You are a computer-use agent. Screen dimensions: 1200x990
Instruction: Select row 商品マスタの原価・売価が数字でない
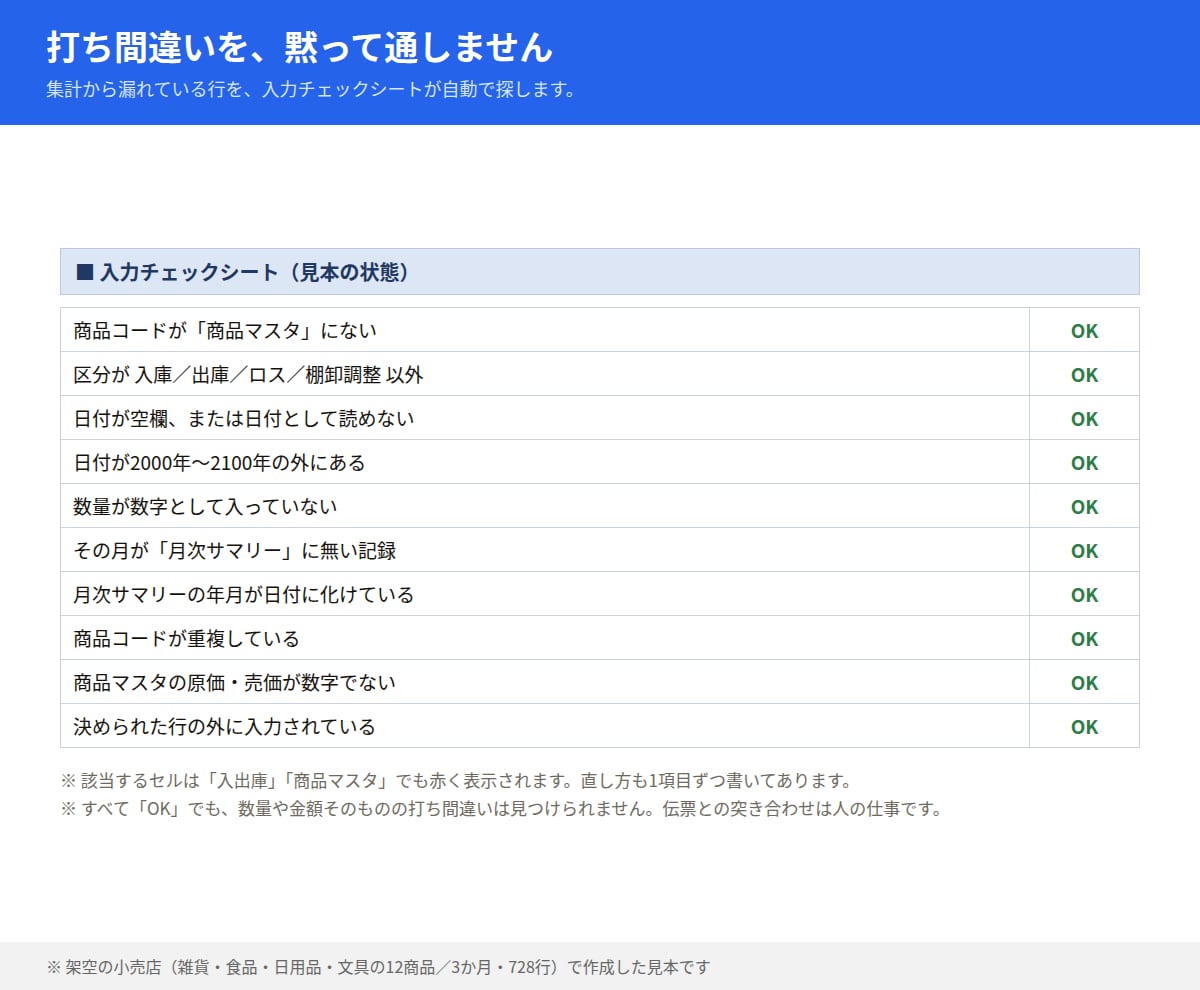[600, 682]
